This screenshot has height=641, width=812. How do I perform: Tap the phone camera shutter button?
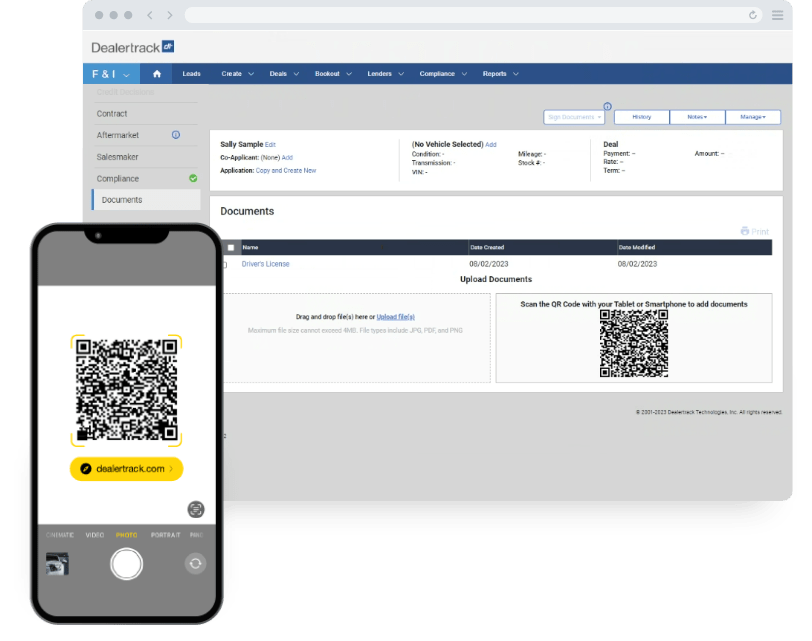126,564
